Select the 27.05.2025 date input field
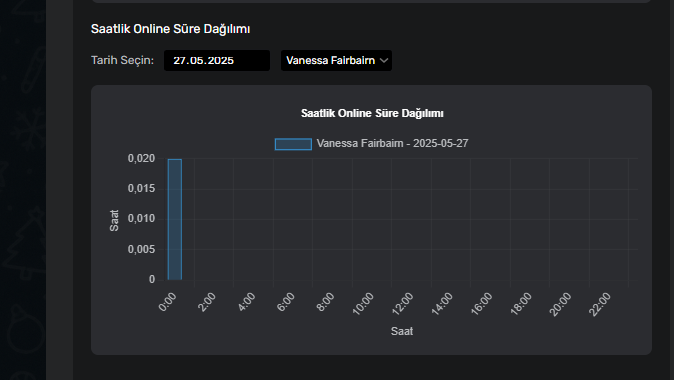The width and height of the screenshot is (674, 380). (217, 61)
